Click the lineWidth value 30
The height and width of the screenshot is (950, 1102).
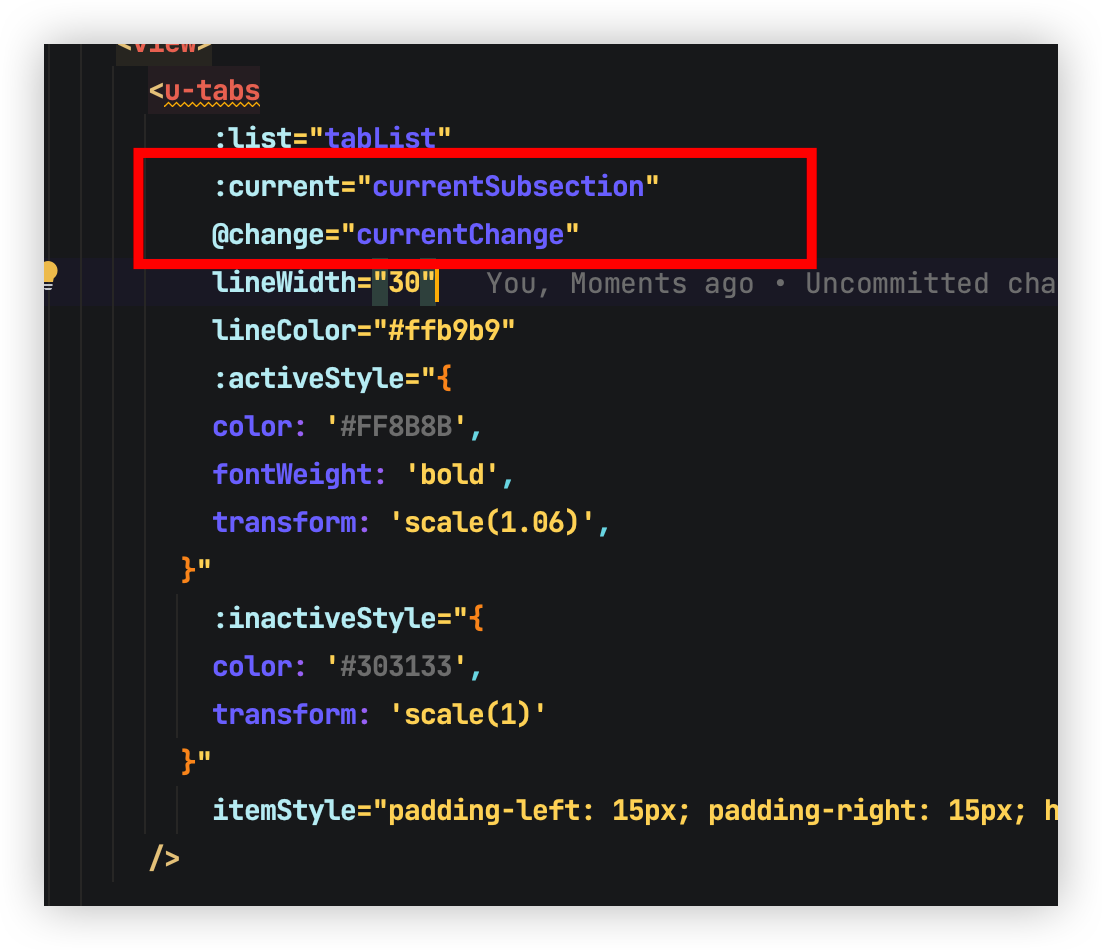404,283
